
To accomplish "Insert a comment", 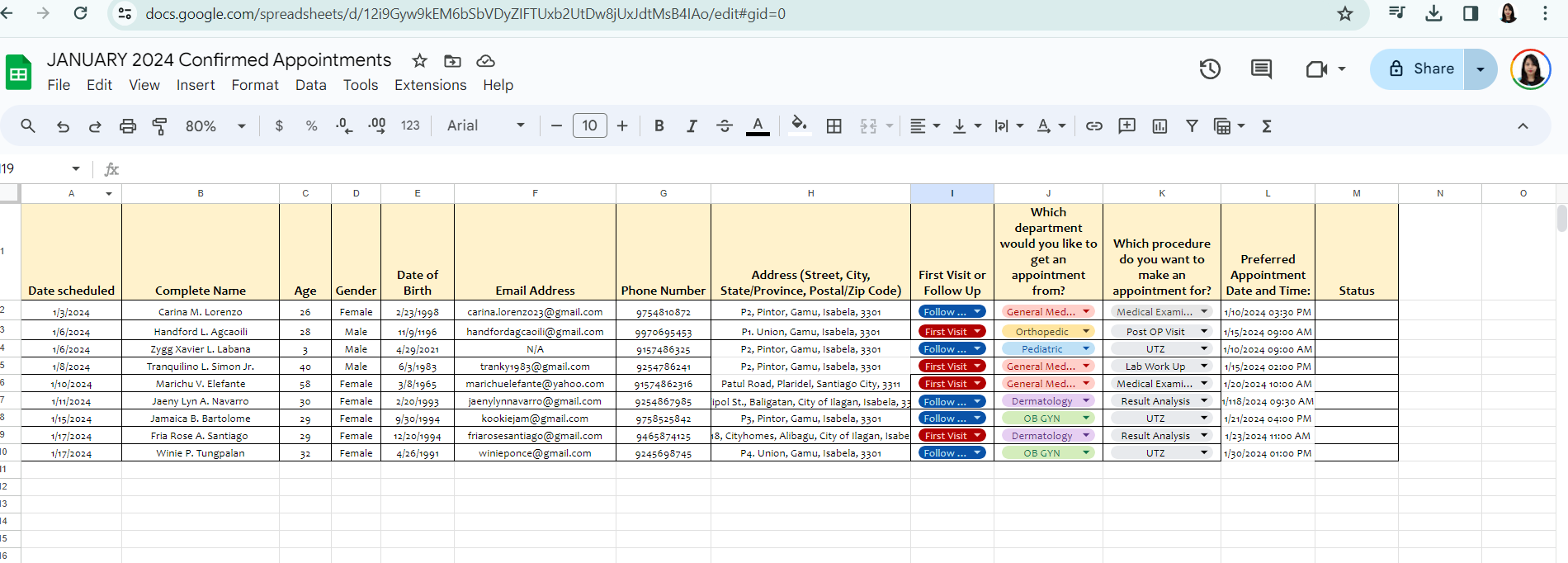I will [1126, 126].
